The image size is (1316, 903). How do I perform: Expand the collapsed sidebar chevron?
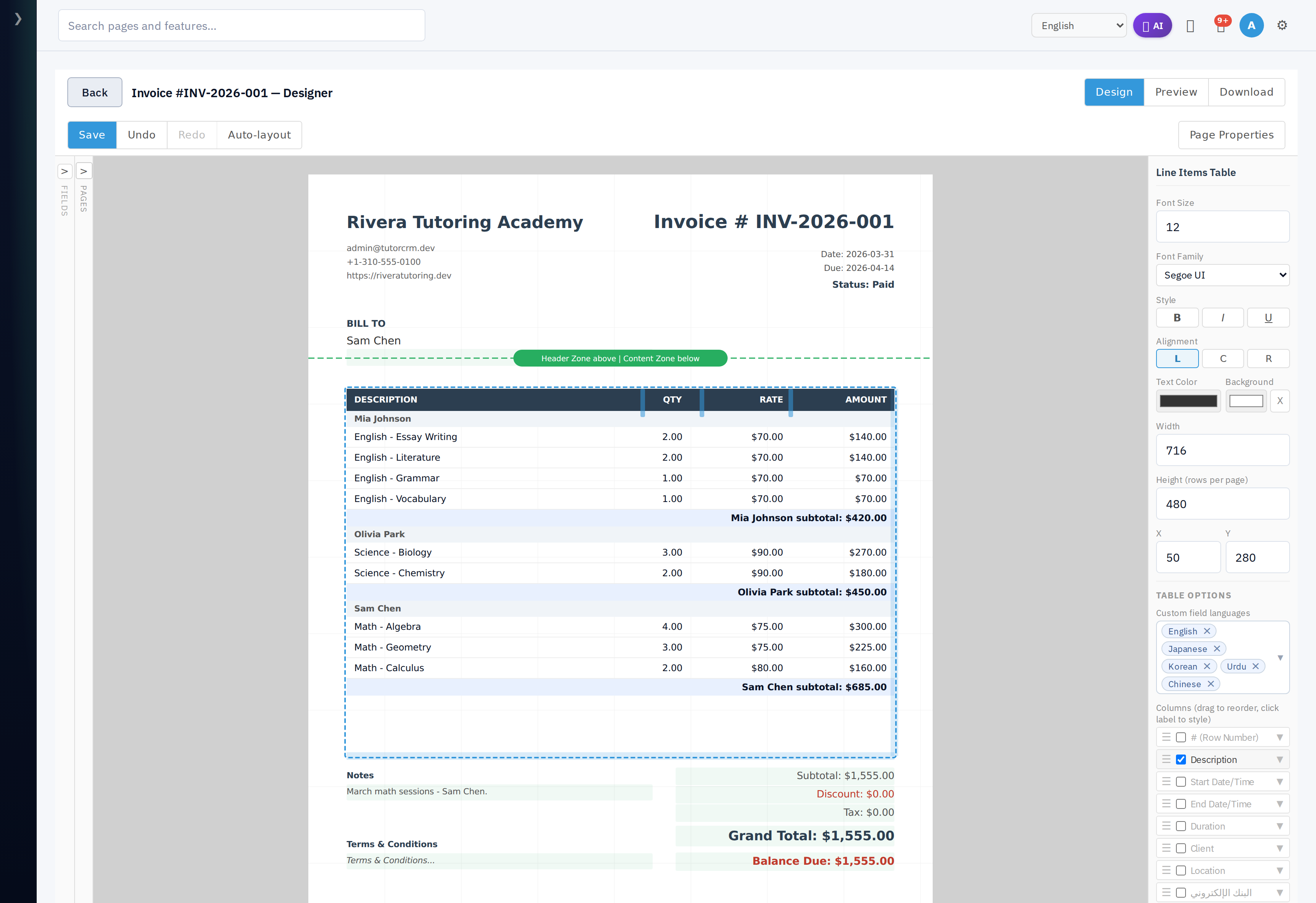18,19
